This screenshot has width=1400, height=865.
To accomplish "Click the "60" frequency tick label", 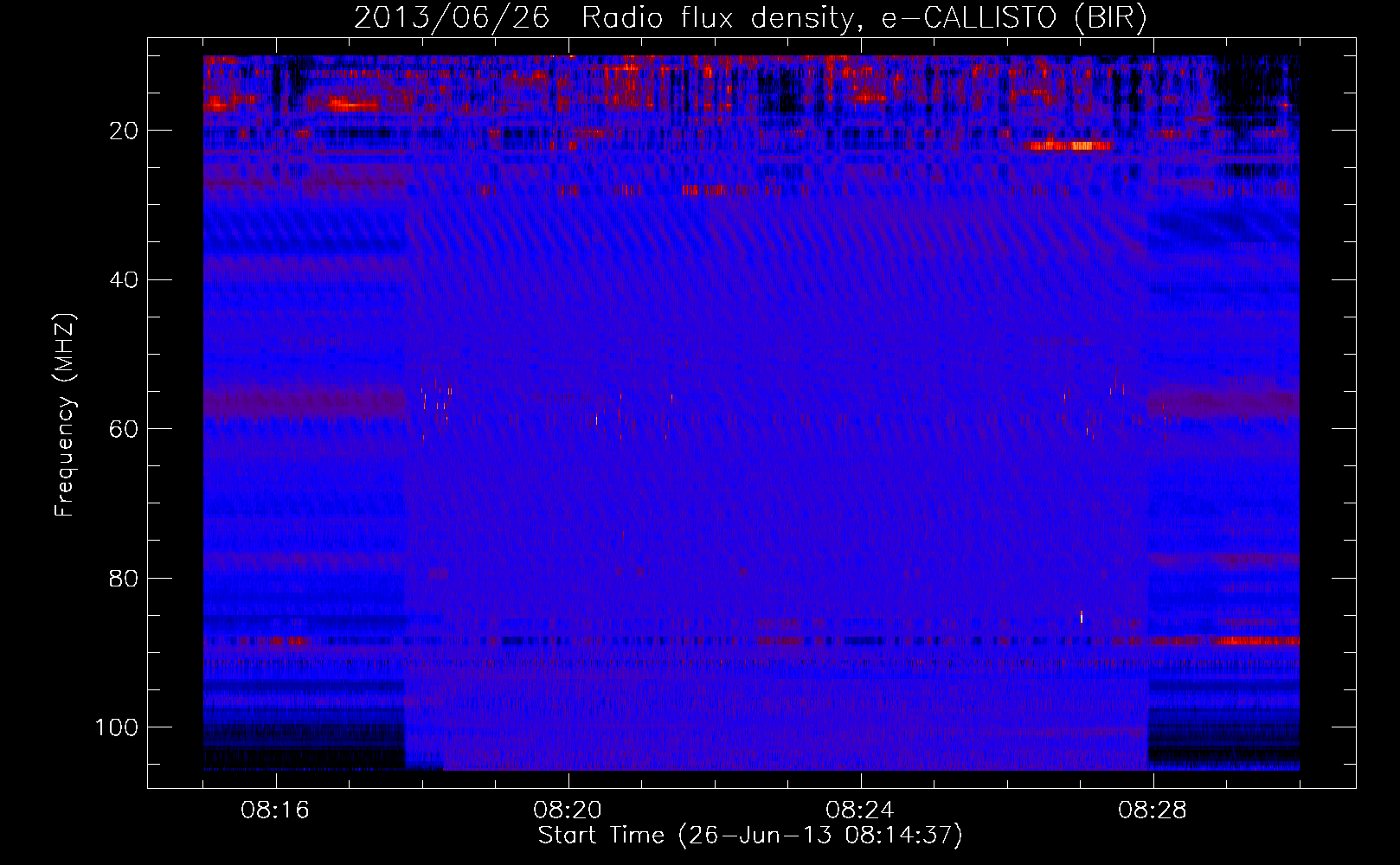I will click(x=125, y=429).
